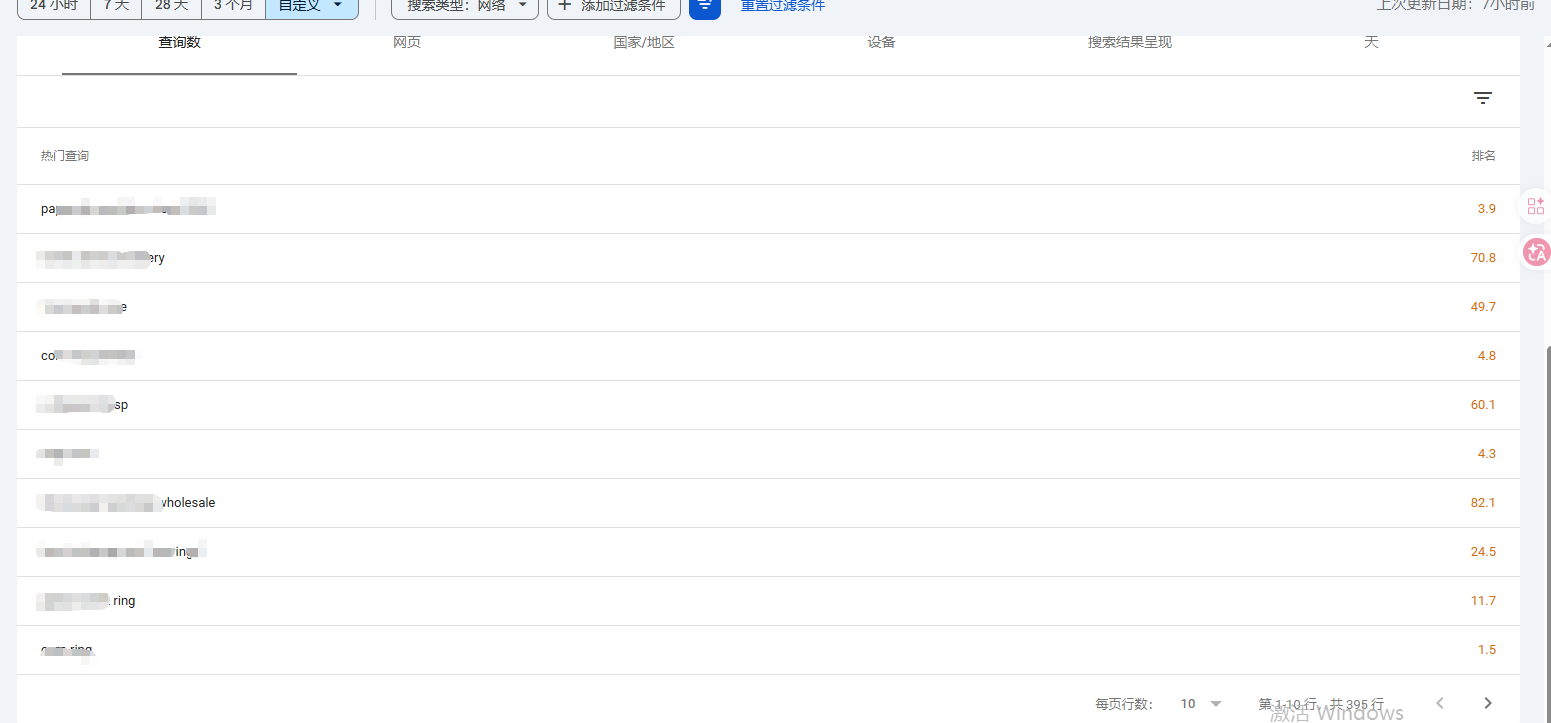This screenshot has width=1551, height=723.
Task: Select the 7天 date range
Action: pyautogui.click(x=116, y=6)
